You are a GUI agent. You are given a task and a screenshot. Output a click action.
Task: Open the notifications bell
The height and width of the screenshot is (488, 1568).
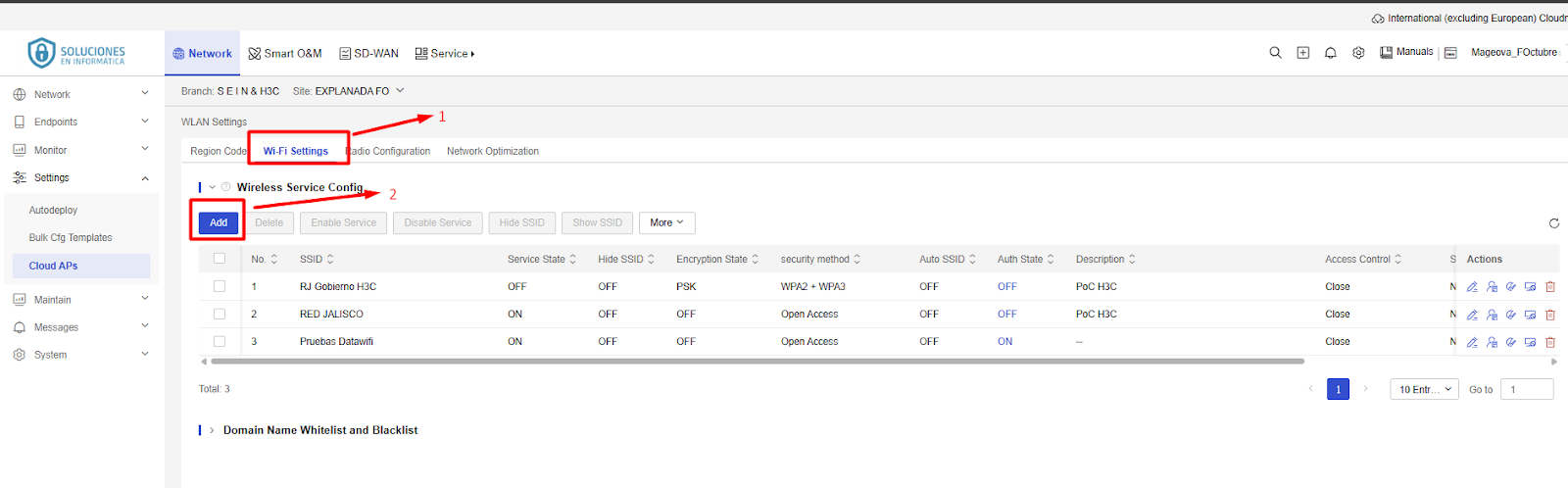point(1331,53)
